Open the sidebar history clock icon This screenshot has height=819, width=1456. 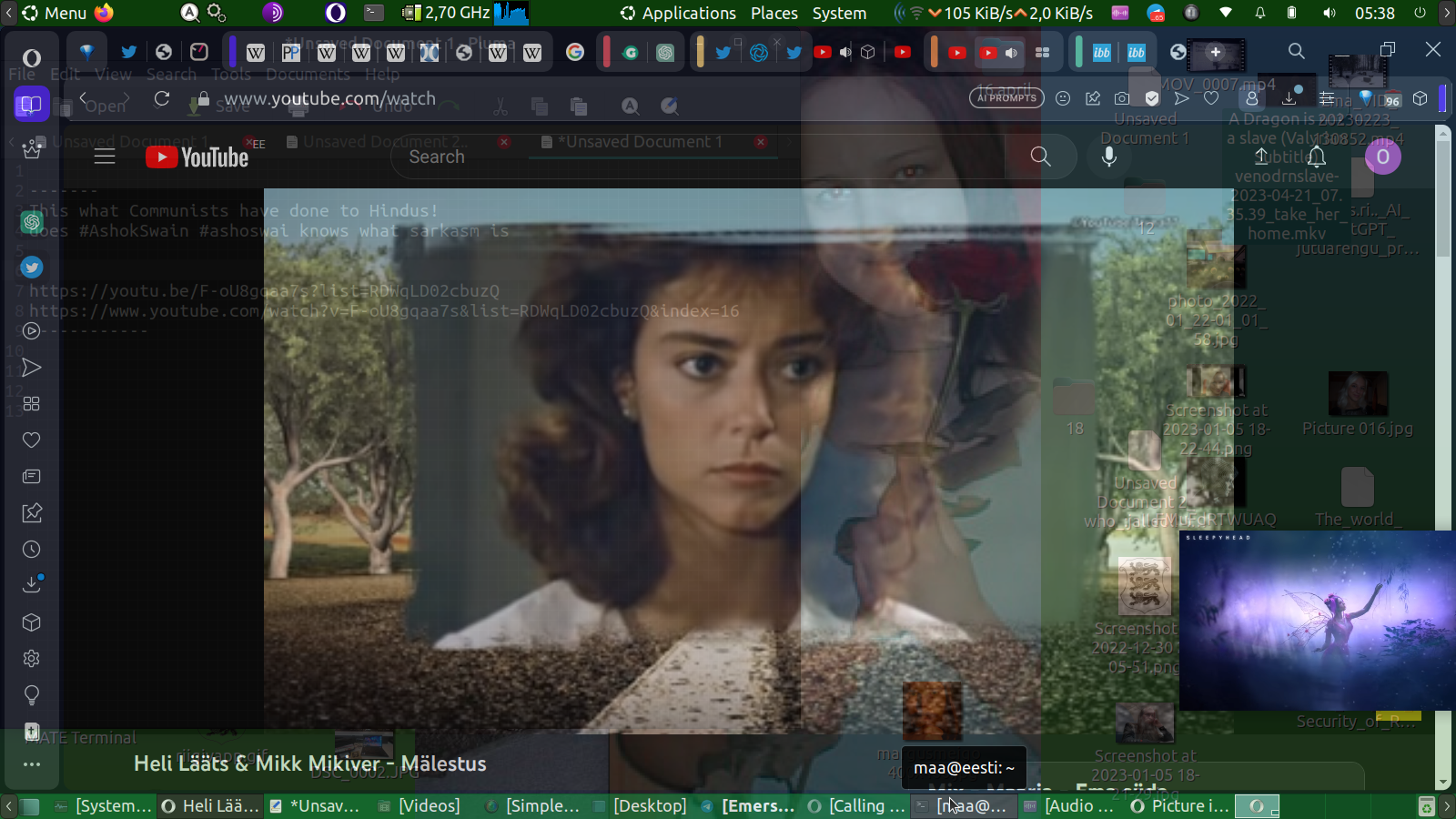[x=32, y=550]
